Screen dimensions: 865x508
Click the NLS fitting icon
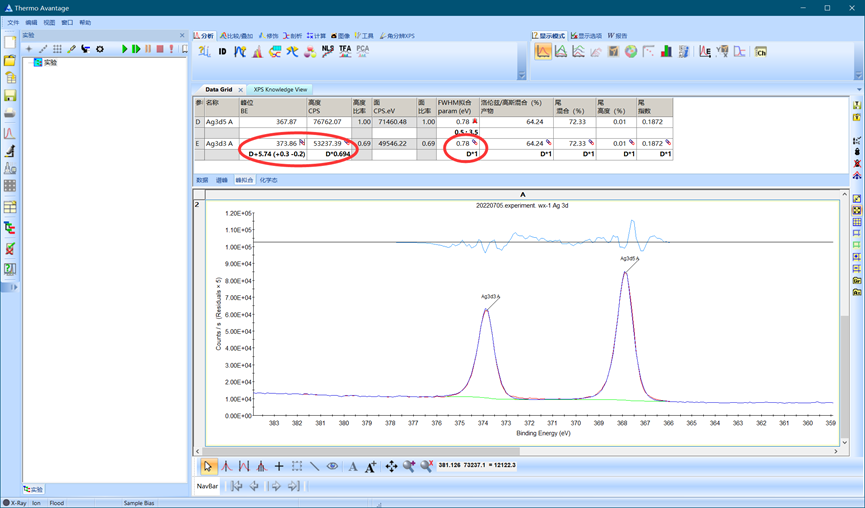(x=328, y=50)
